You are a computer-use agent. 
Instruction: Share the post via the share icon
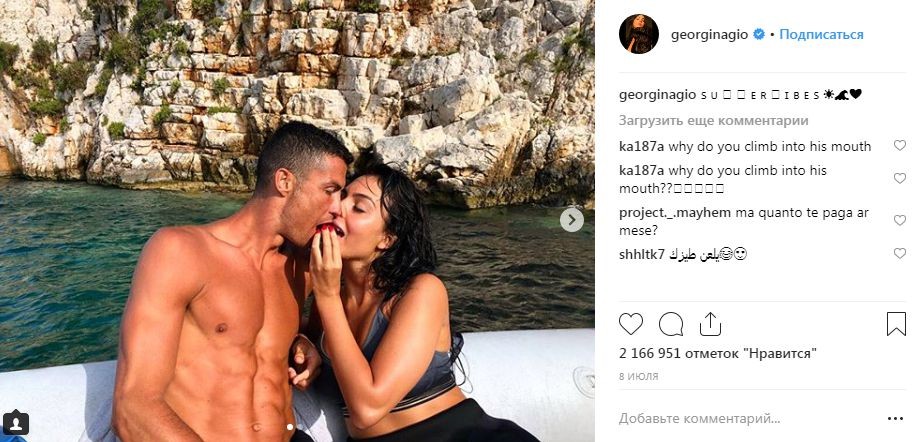pos(710,324)
